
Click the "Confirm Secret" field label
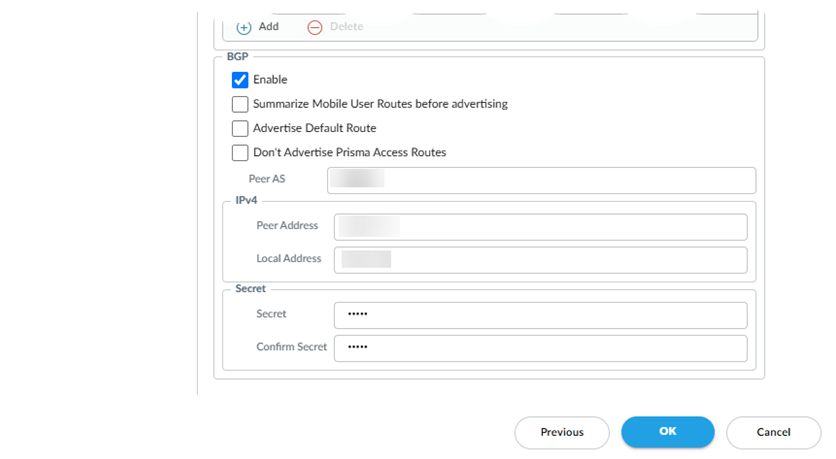pyautogui.click(x=291, y=347)
